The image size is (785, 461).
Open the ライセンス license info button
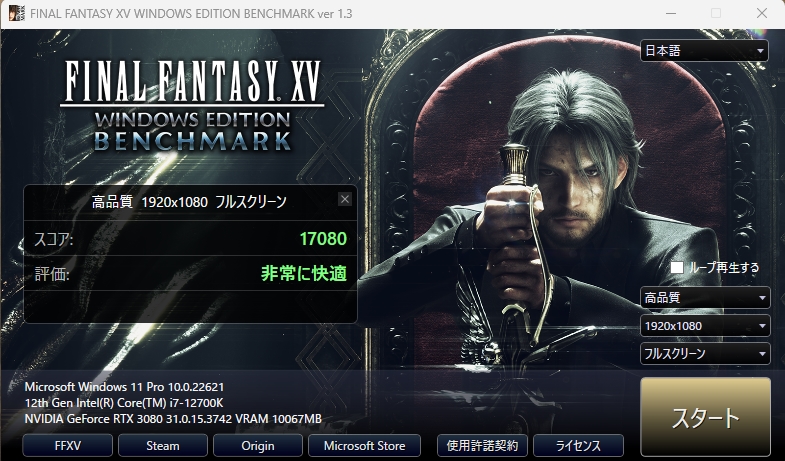tap(578, 445)
